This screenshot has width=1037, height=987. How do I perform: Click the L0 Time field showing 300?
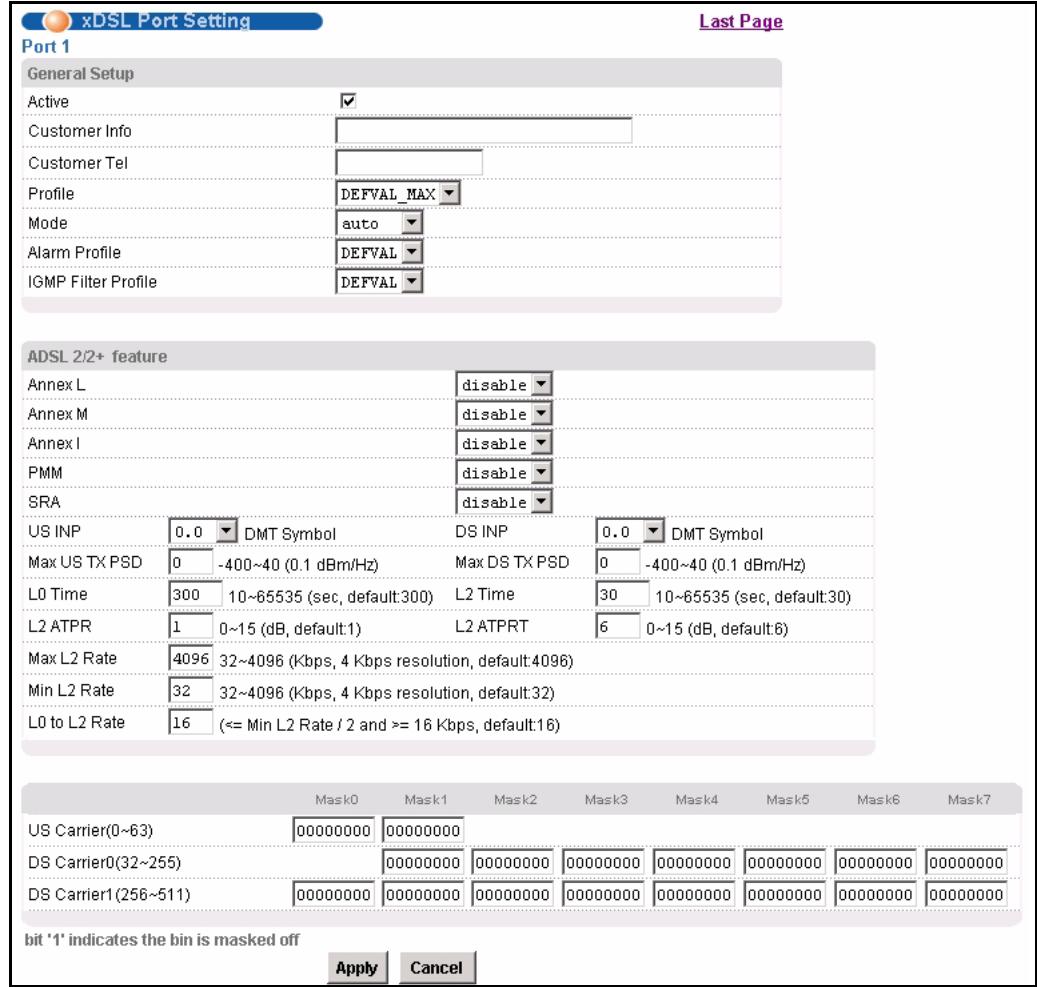pos(195,594)
